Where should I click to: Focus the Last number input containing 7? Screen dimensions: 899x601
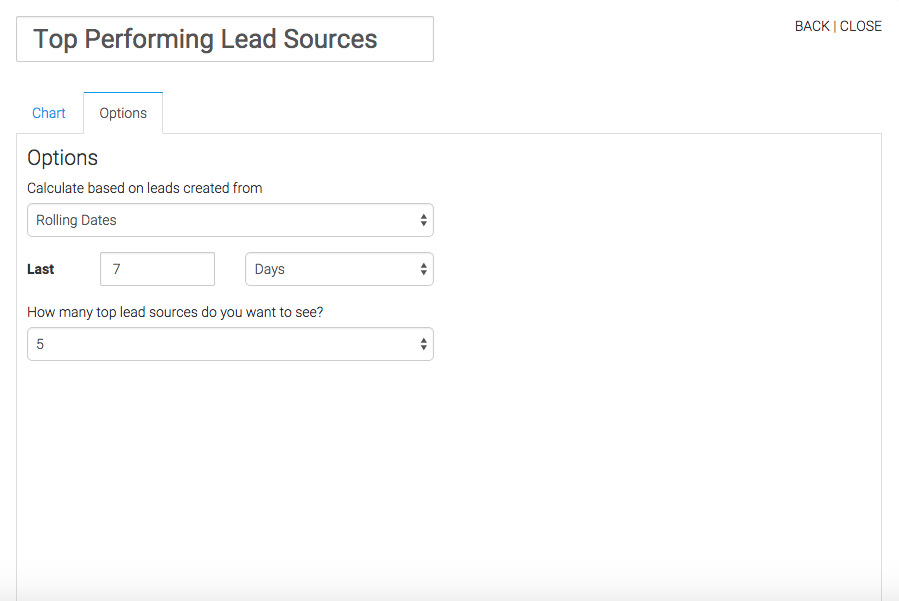coord(157,269)
